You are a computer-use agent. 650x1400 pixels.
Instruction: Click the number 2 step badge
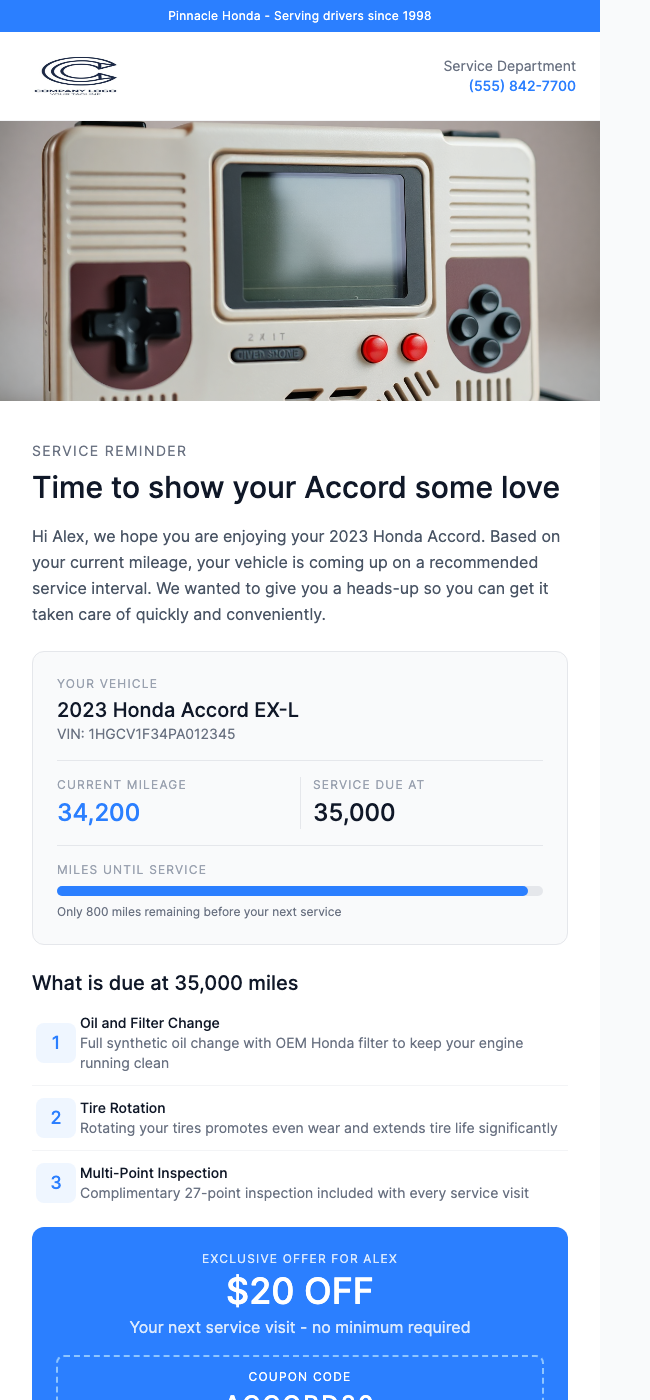[x=56, y=1118]
